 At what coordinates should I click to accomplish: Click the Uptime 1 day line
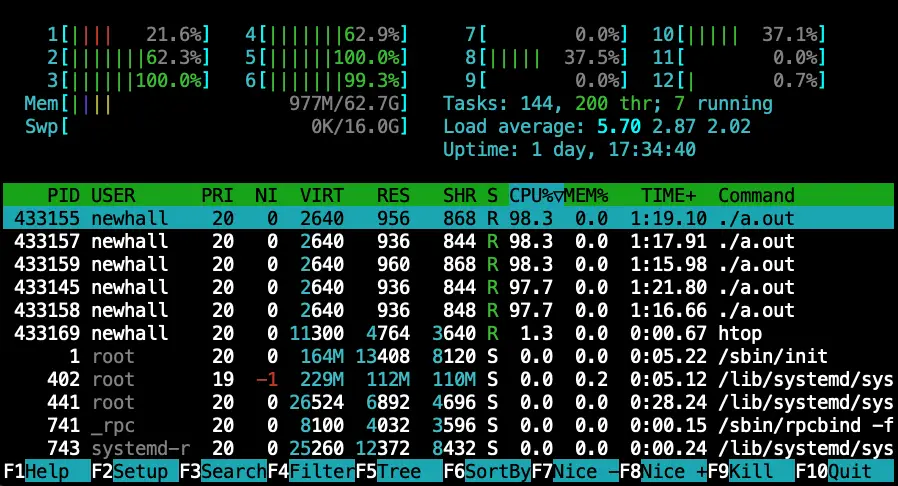(x=569, y=149)
